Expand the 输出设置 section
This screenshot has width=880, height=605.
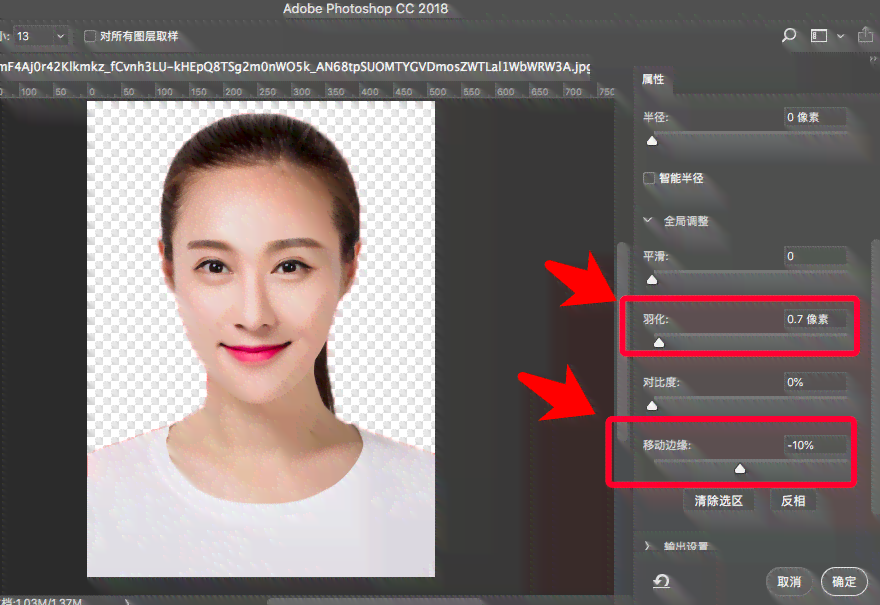pos(647,546)
